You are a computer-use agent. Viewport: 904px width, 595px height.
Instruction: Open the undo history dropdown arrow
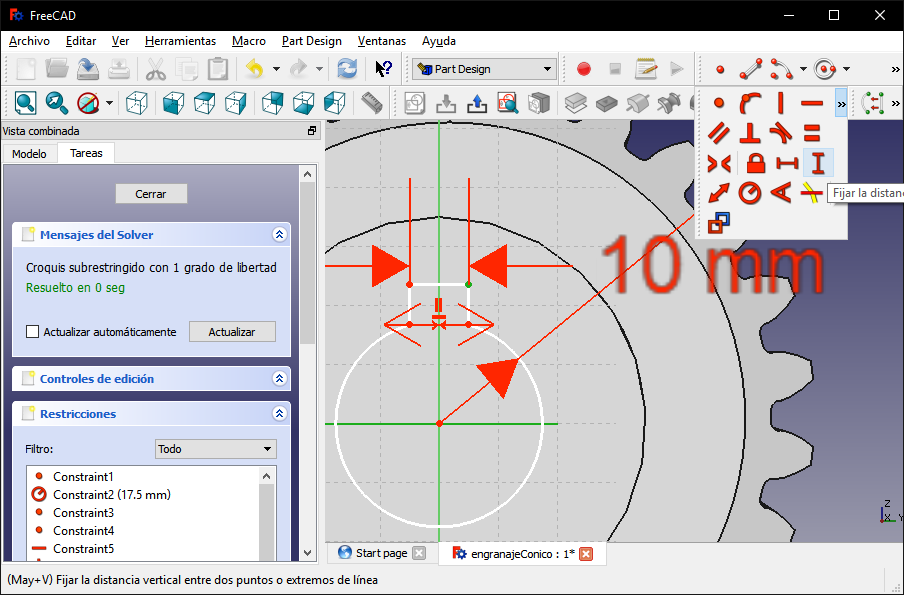[x=276, y=69]
